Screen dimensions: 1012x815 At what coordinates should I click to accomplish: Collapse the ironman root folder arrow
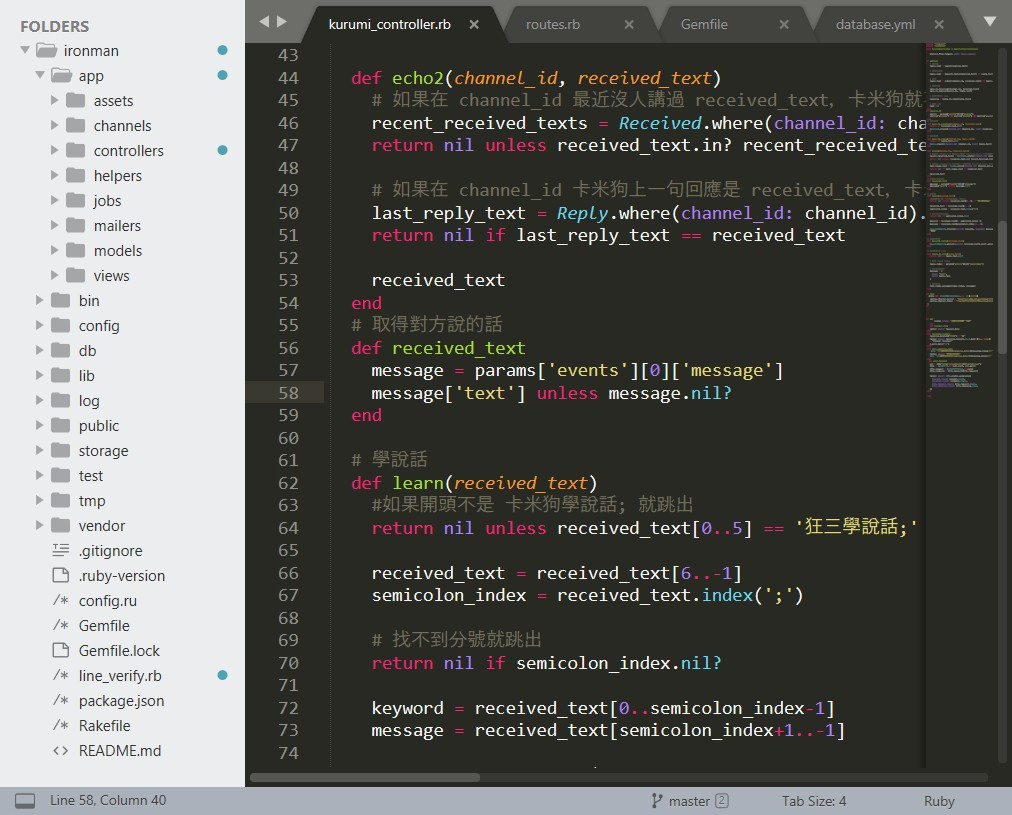click(25, 50)
